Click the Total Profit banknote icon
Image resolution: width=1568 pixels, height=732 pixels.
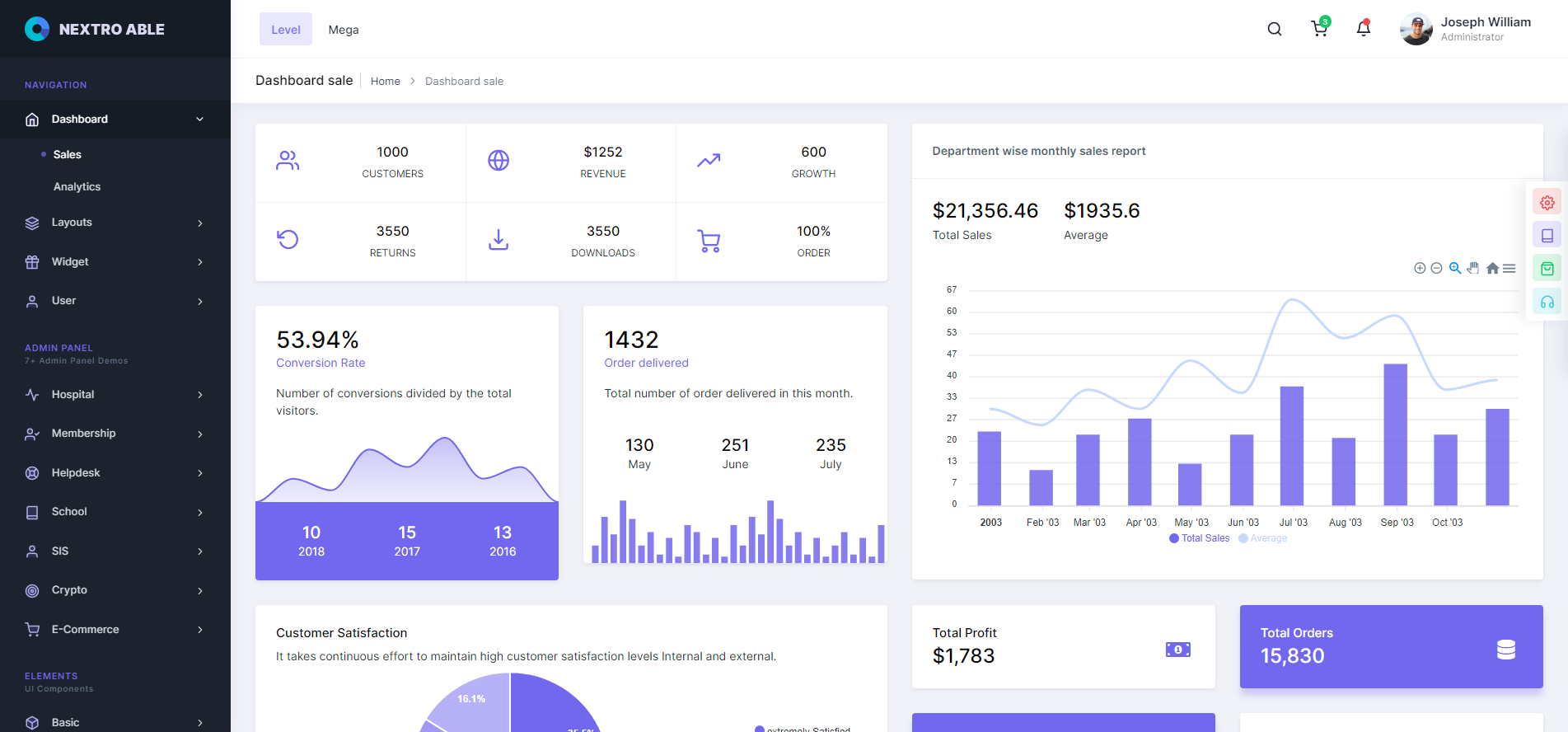point(1178,650)
